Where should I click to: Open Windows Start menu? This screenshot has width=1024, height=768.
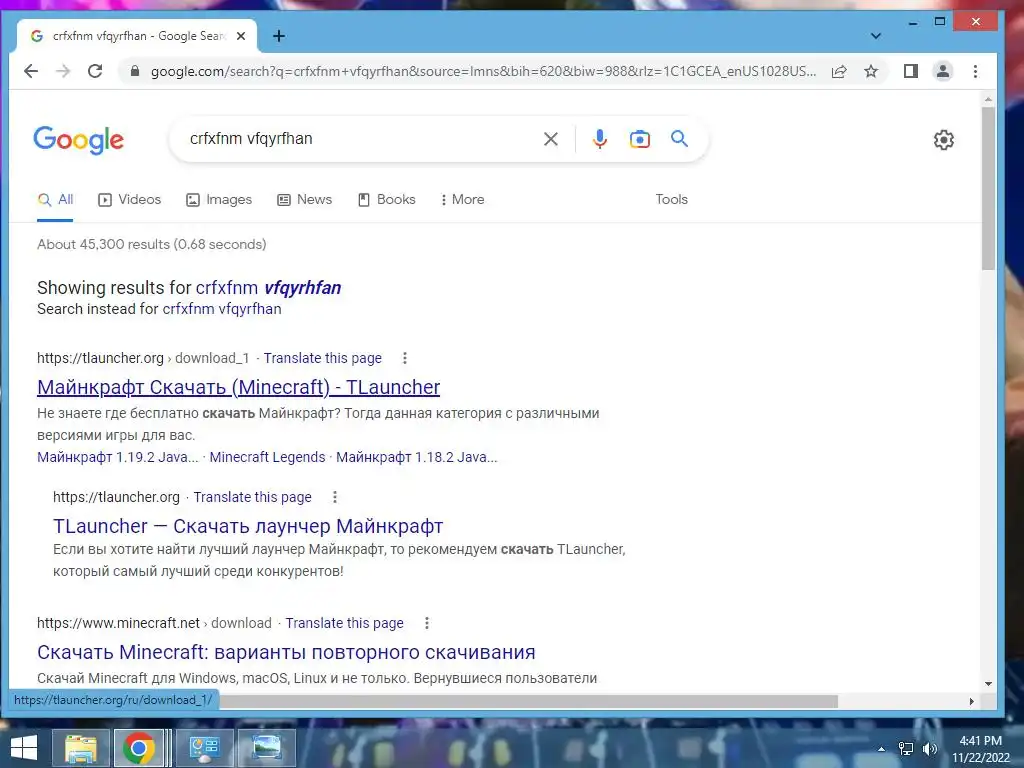coord(24,748)
